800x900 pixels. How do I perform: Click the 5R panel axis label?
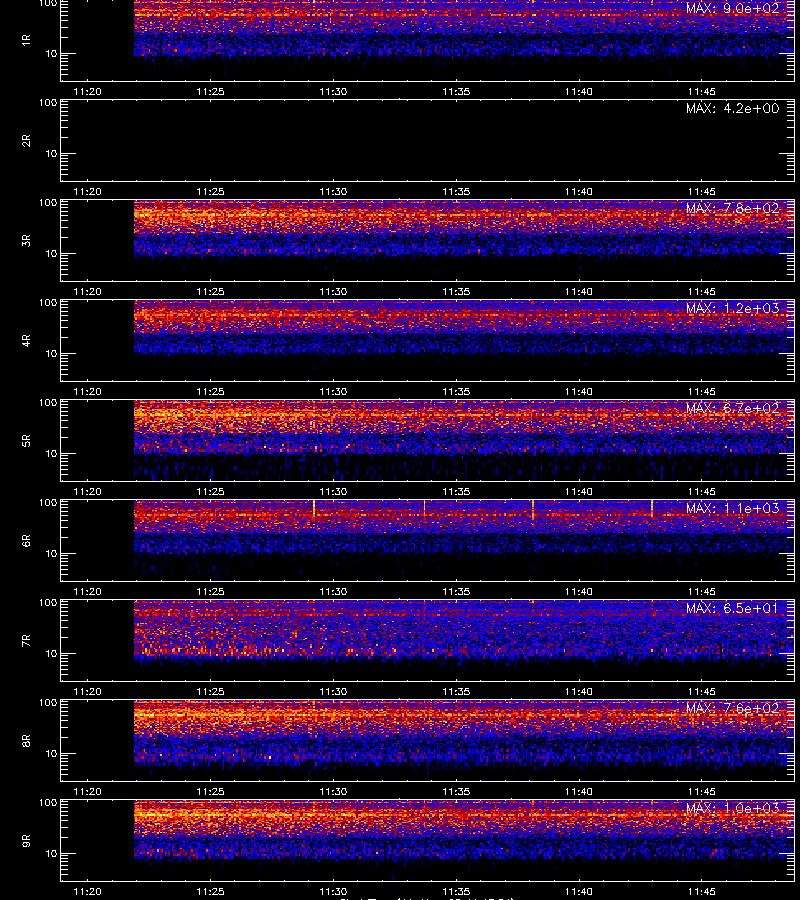pyautogui.click(x=26, y=441)
